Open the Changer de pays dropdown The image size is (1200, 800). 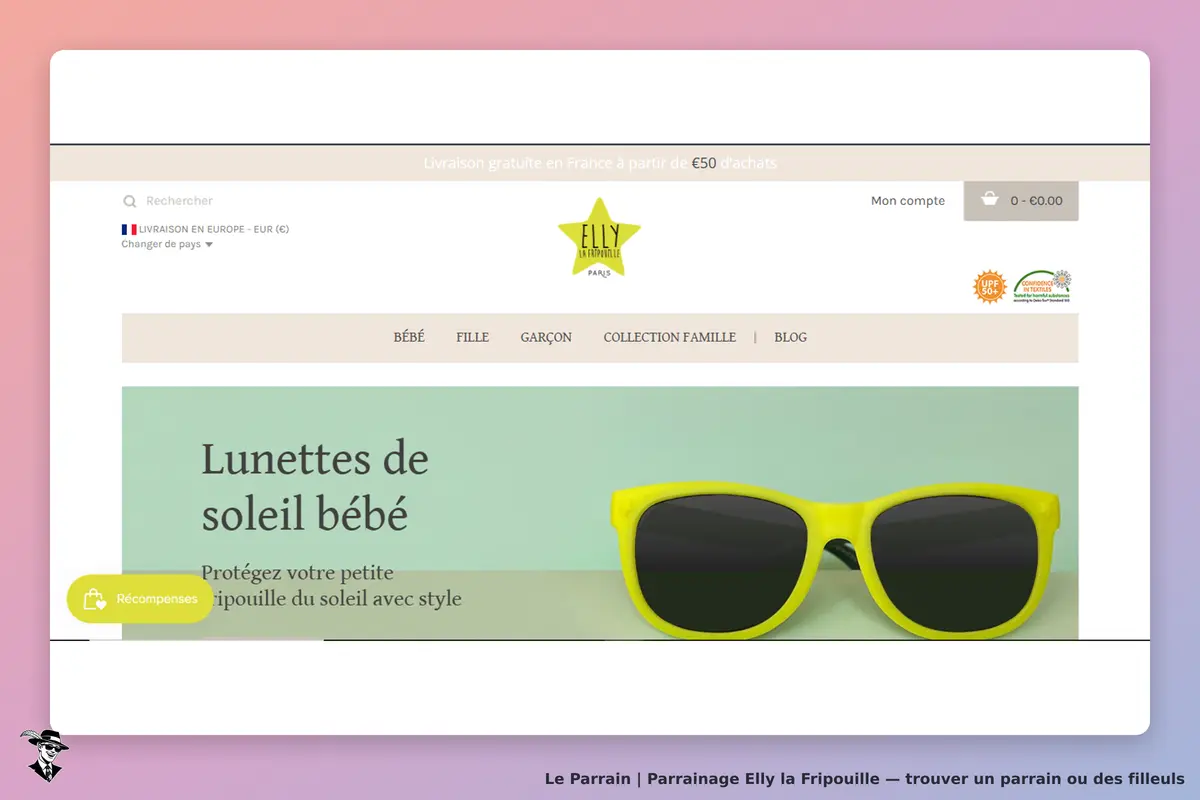[x=167, y=244]
